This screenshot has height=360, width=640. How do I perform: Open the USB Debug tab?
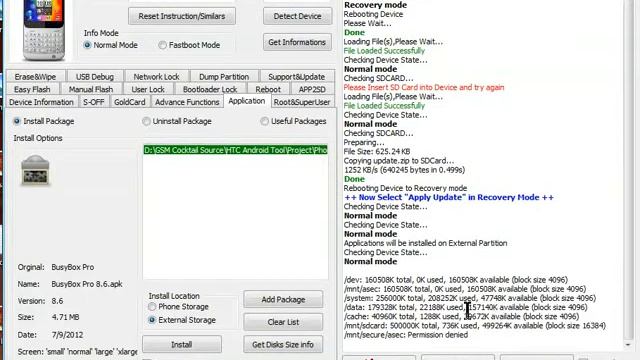(95, 77)
